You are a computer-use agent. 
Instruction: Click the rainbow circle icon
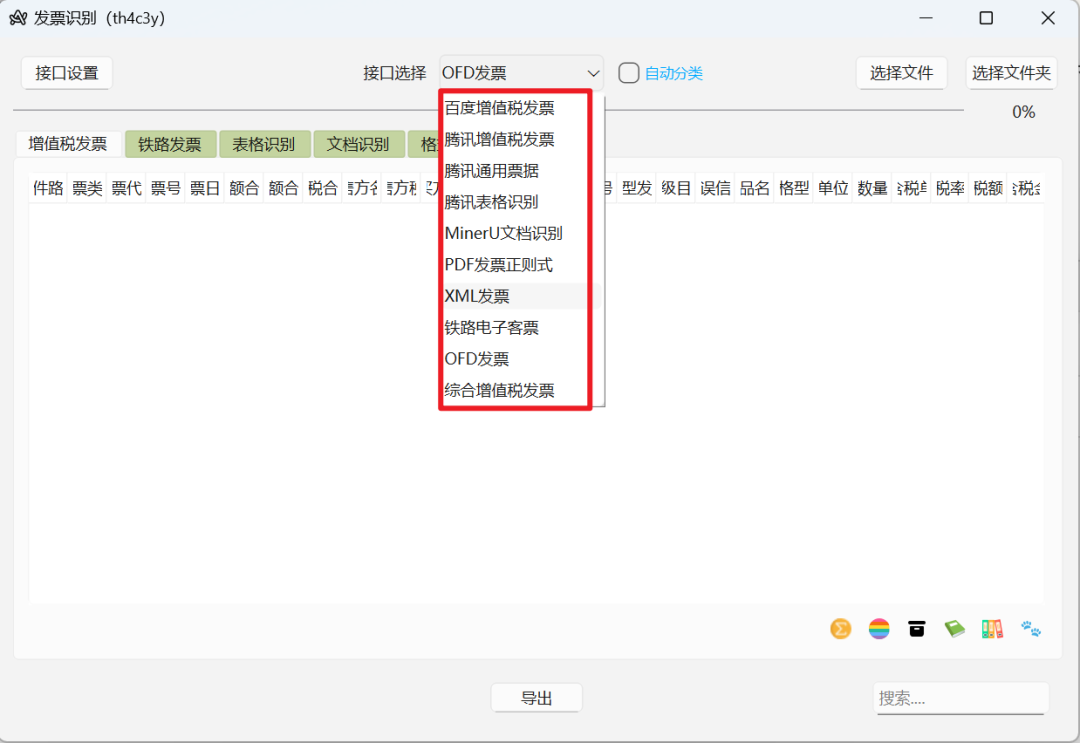[878, 629]
